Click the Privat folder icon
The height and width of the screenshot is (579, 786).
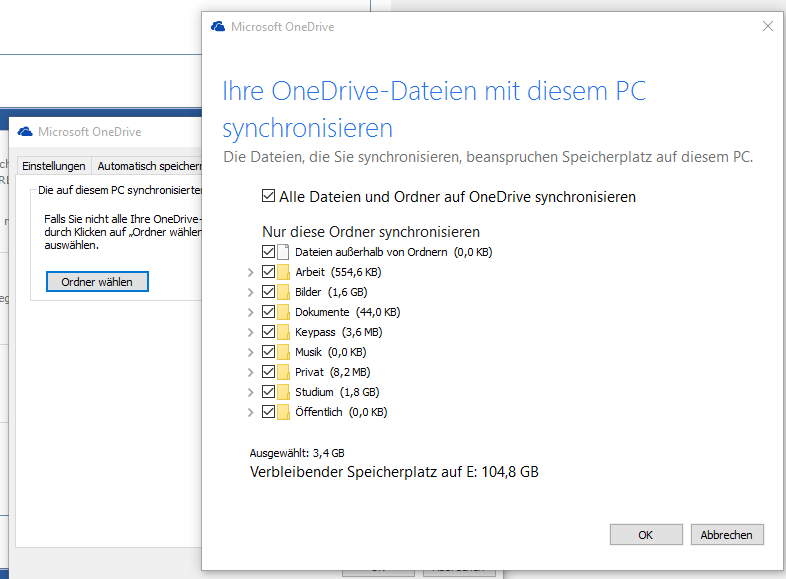[x=283, y=372]
